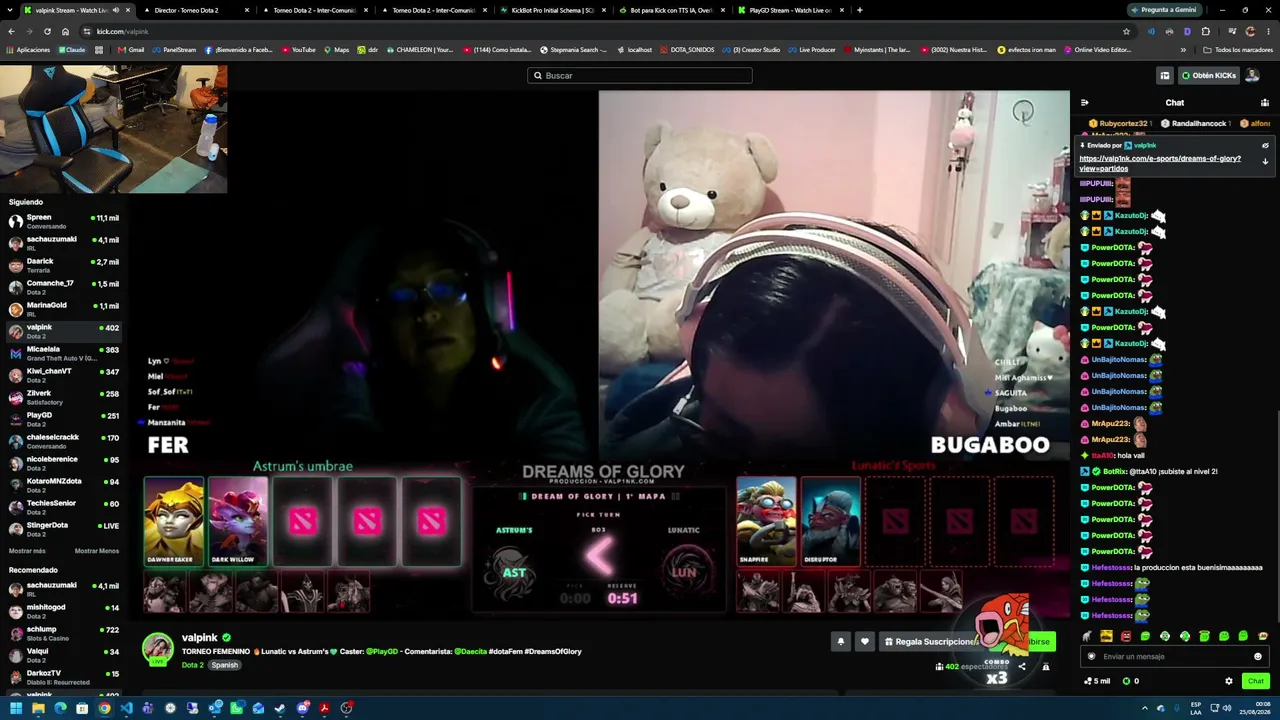The height and width of the screenshot is (720, 1280).
Task: Open the user profile avatar menu
Action: pos(1252,75)
